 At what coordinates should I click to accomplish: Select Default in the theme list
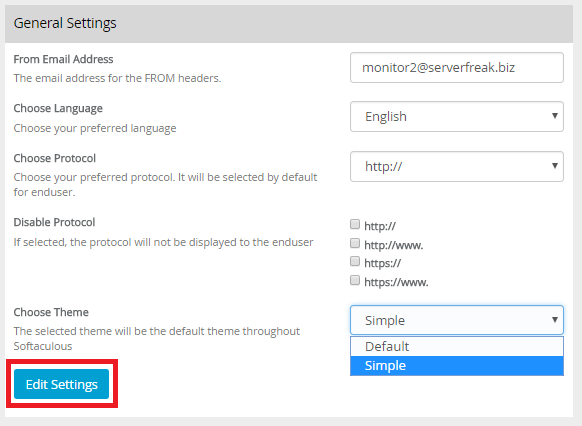(x=457, y=347)
